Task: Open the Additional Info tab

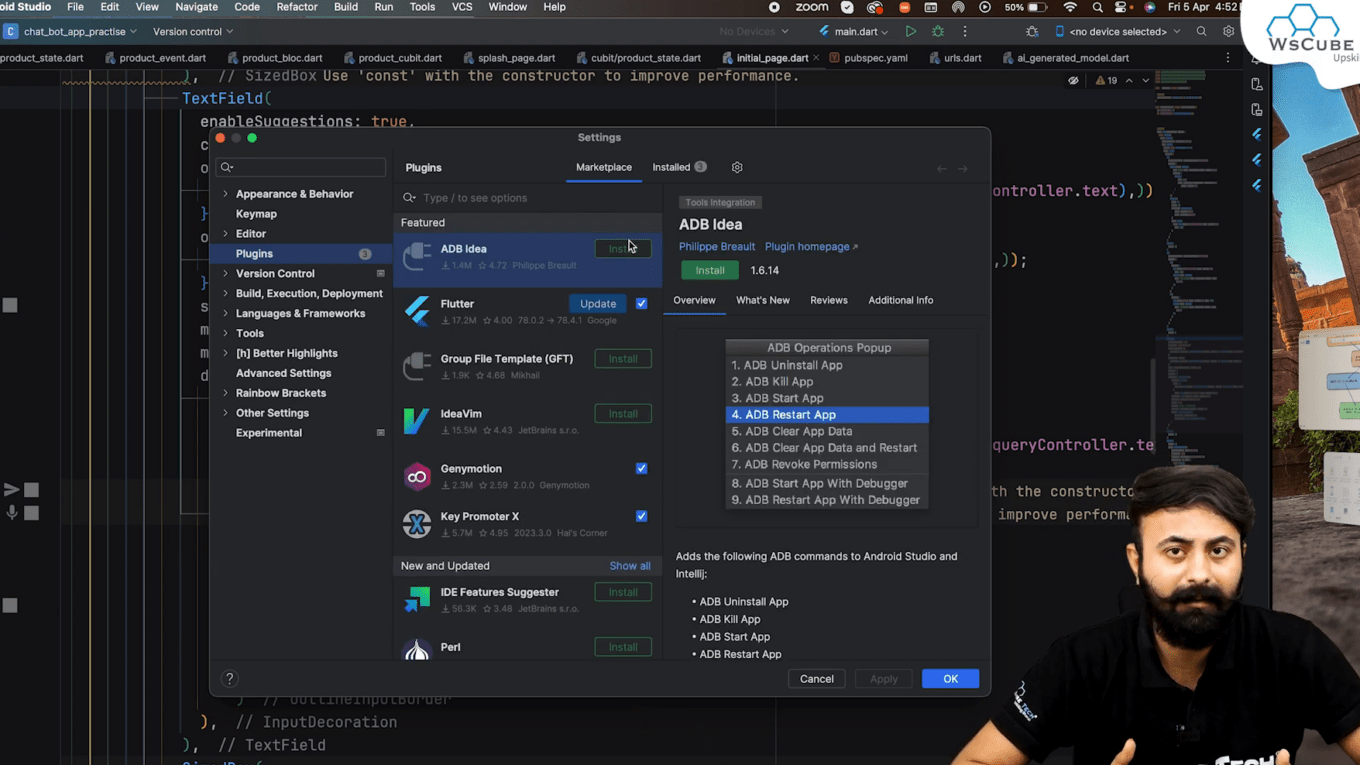Action: point(901,300)
